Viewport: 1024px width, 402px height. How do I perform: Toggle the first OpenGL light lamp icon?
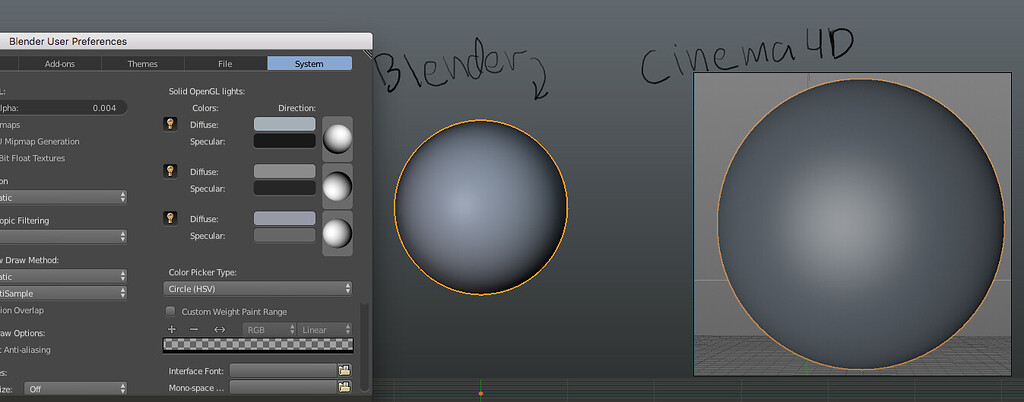point(170,124)
